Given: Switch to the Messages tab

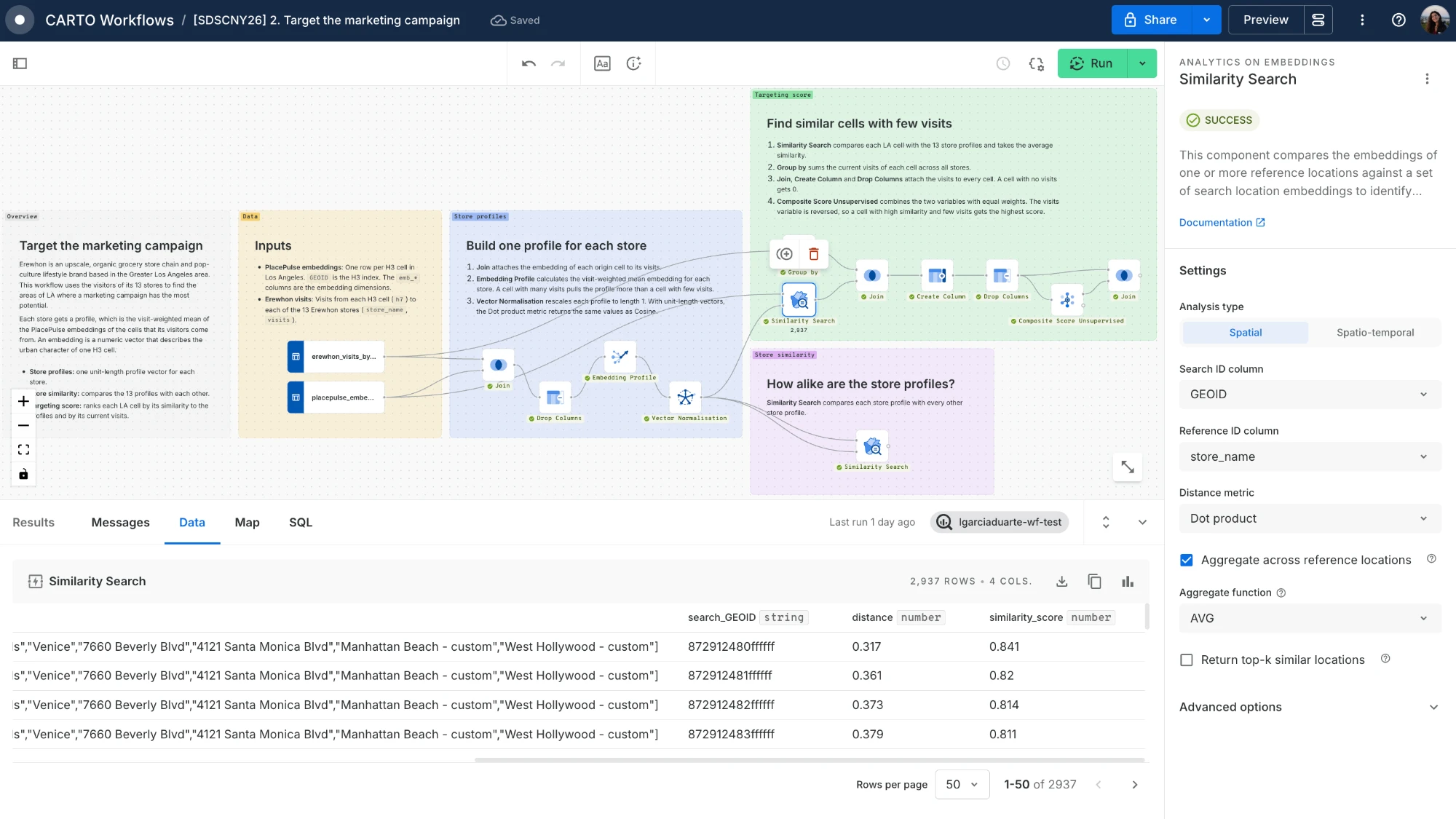Looking at the screenshot, I should pos(120,523).
